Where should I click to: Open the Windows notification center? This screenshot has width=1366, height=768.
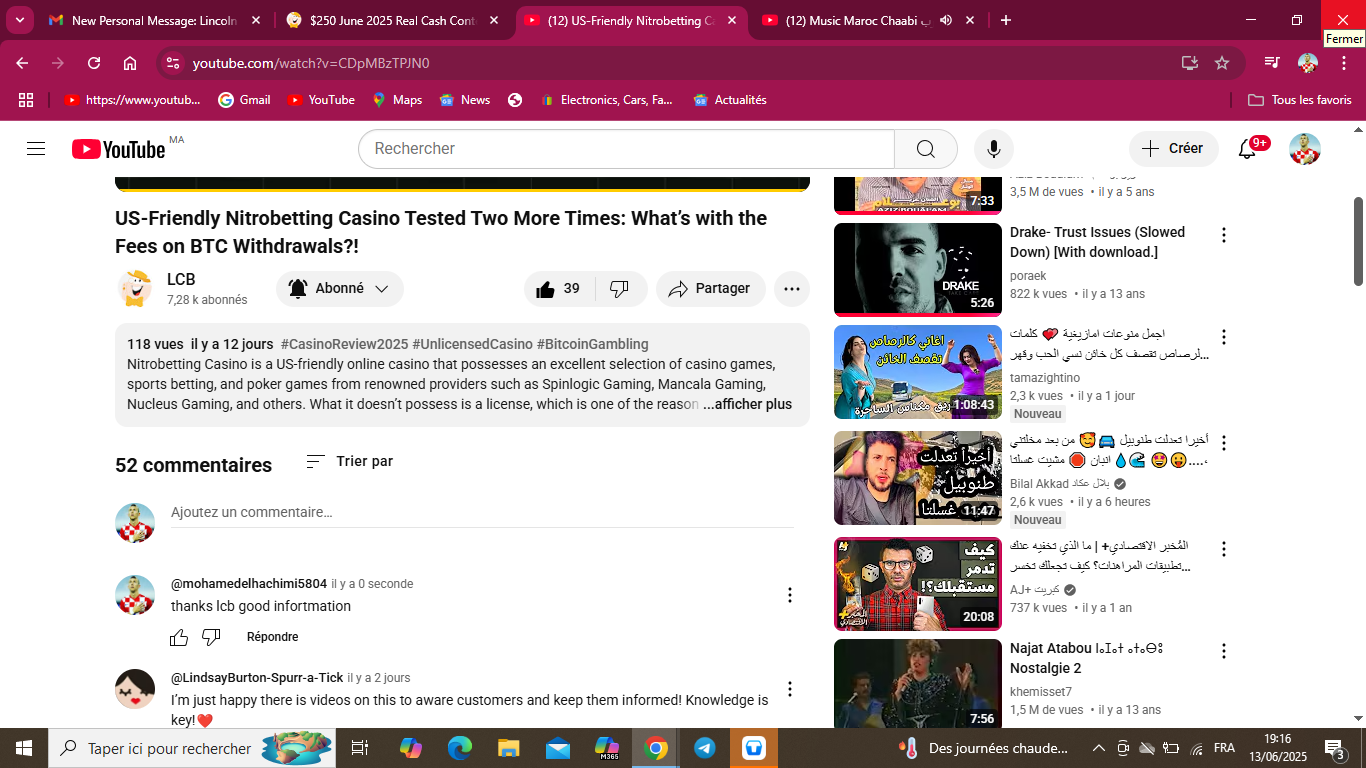1335,748
